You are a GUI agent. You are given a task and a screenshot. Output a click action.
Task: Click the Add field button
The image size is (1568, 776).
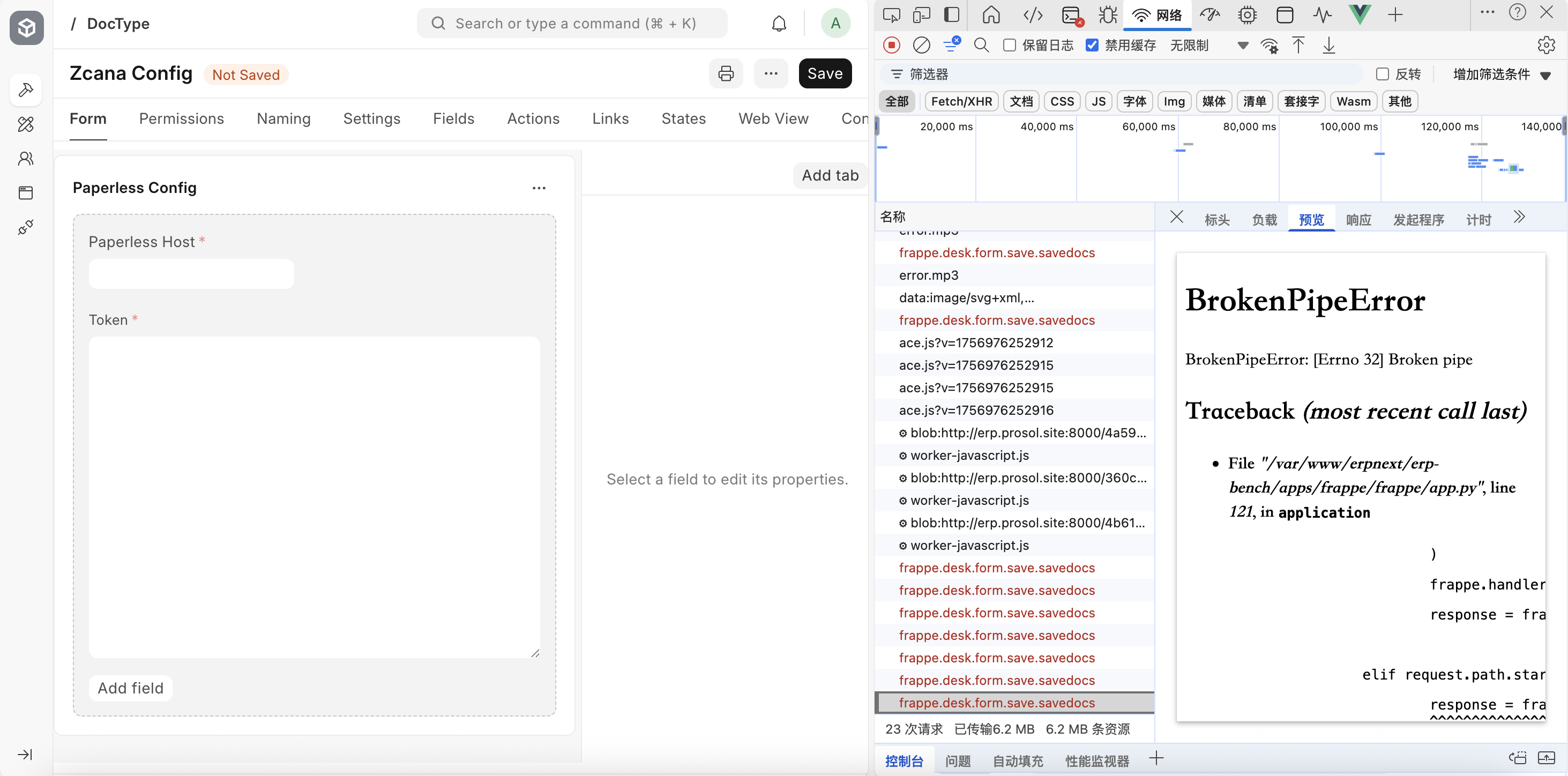coord(130,688)
